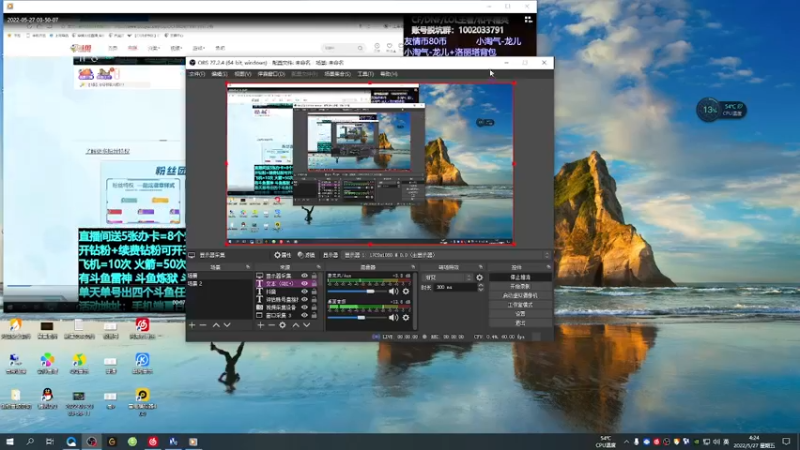
Task: Open the Tools menu in OBS
Action: click(365, 74)
